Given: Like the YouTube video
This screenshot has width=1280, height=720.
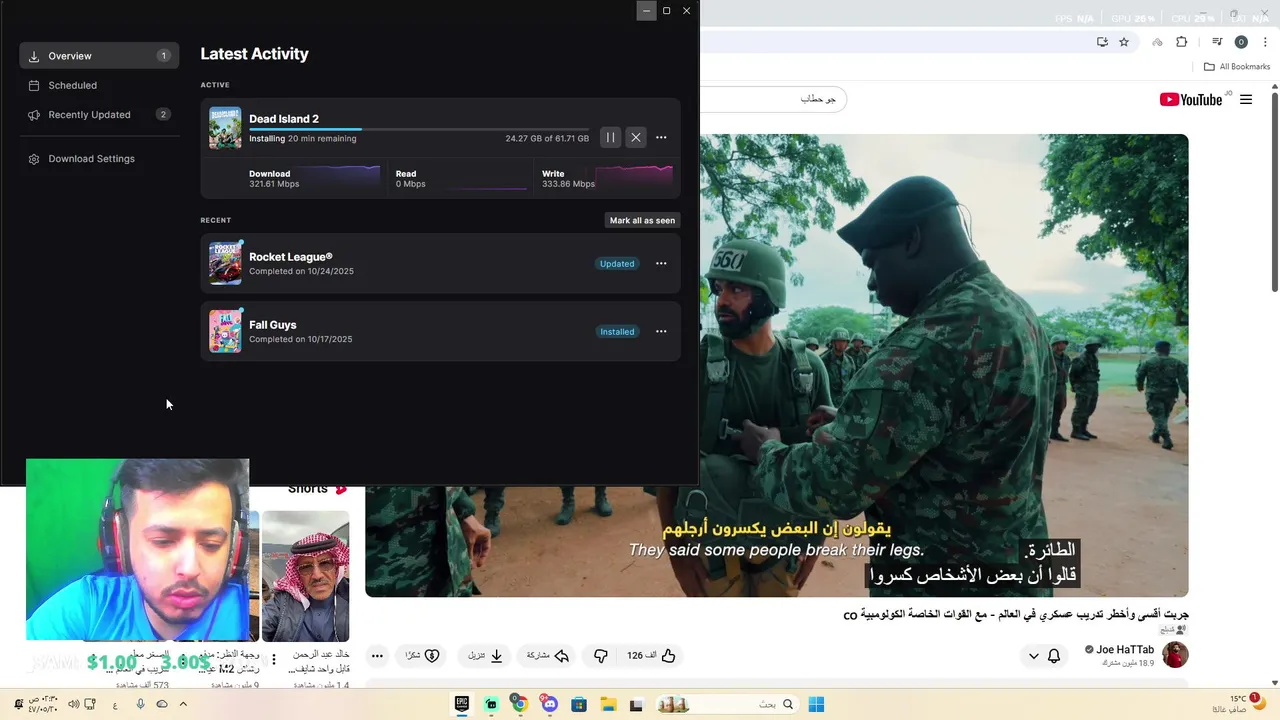Looking at the screenshot, I should (x=652, y=656).
